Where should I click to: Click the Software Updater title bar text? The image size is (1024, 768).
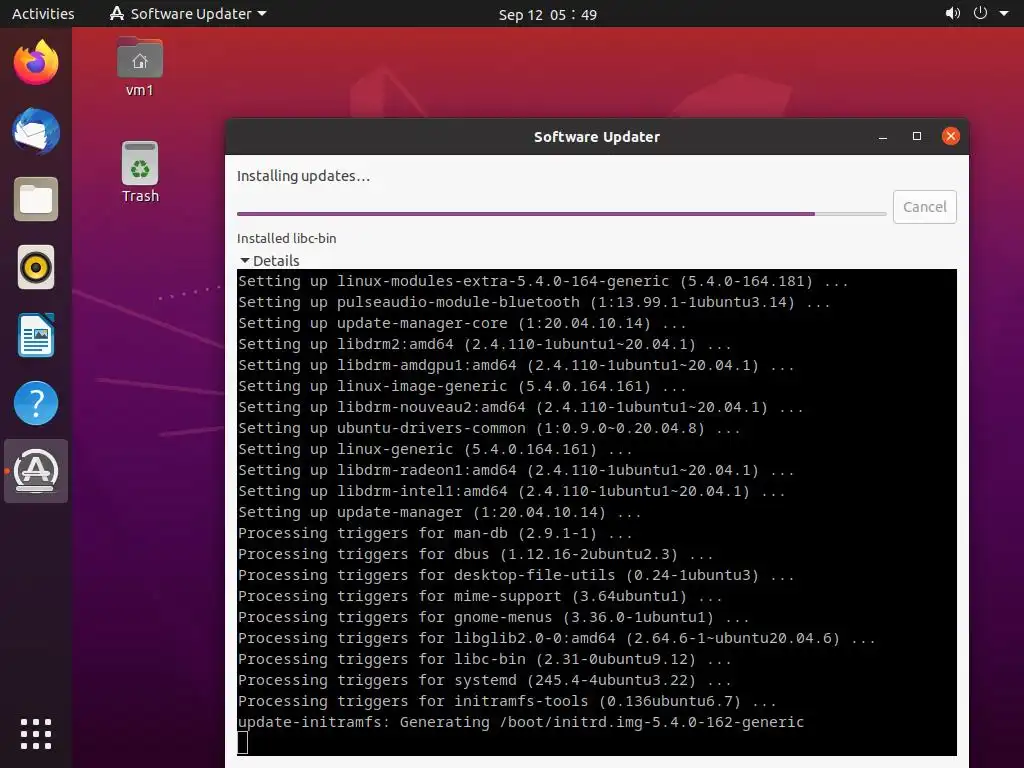pos(597,136)
